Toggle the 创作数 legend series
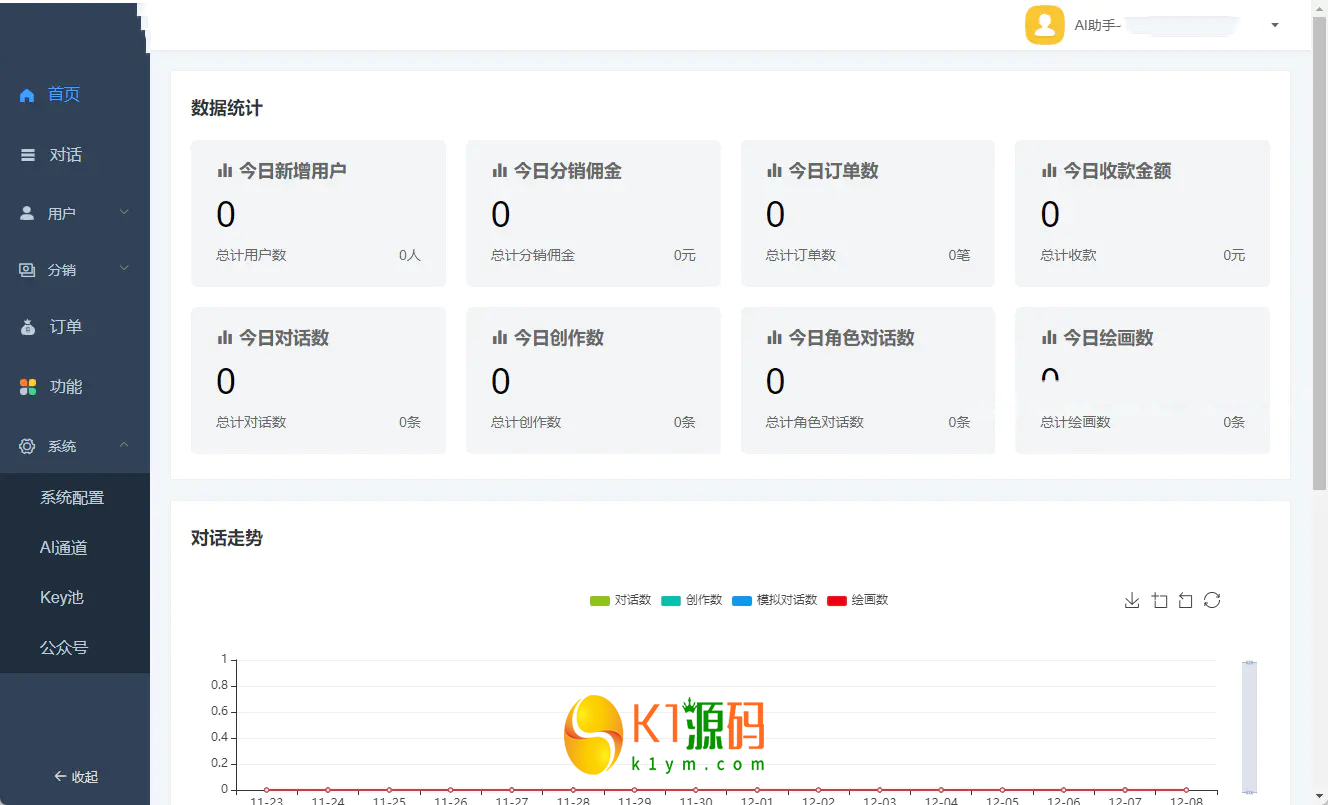1328x805 pixels. coord(691,600)
